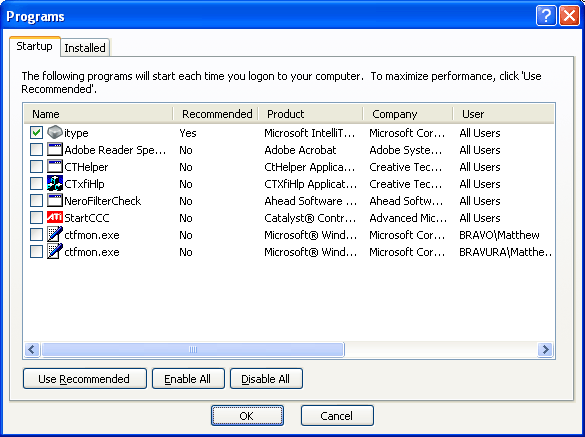This screenshot has height=437, width=585.
Task: Sort by the Product column header
Action: coord(310,114)
